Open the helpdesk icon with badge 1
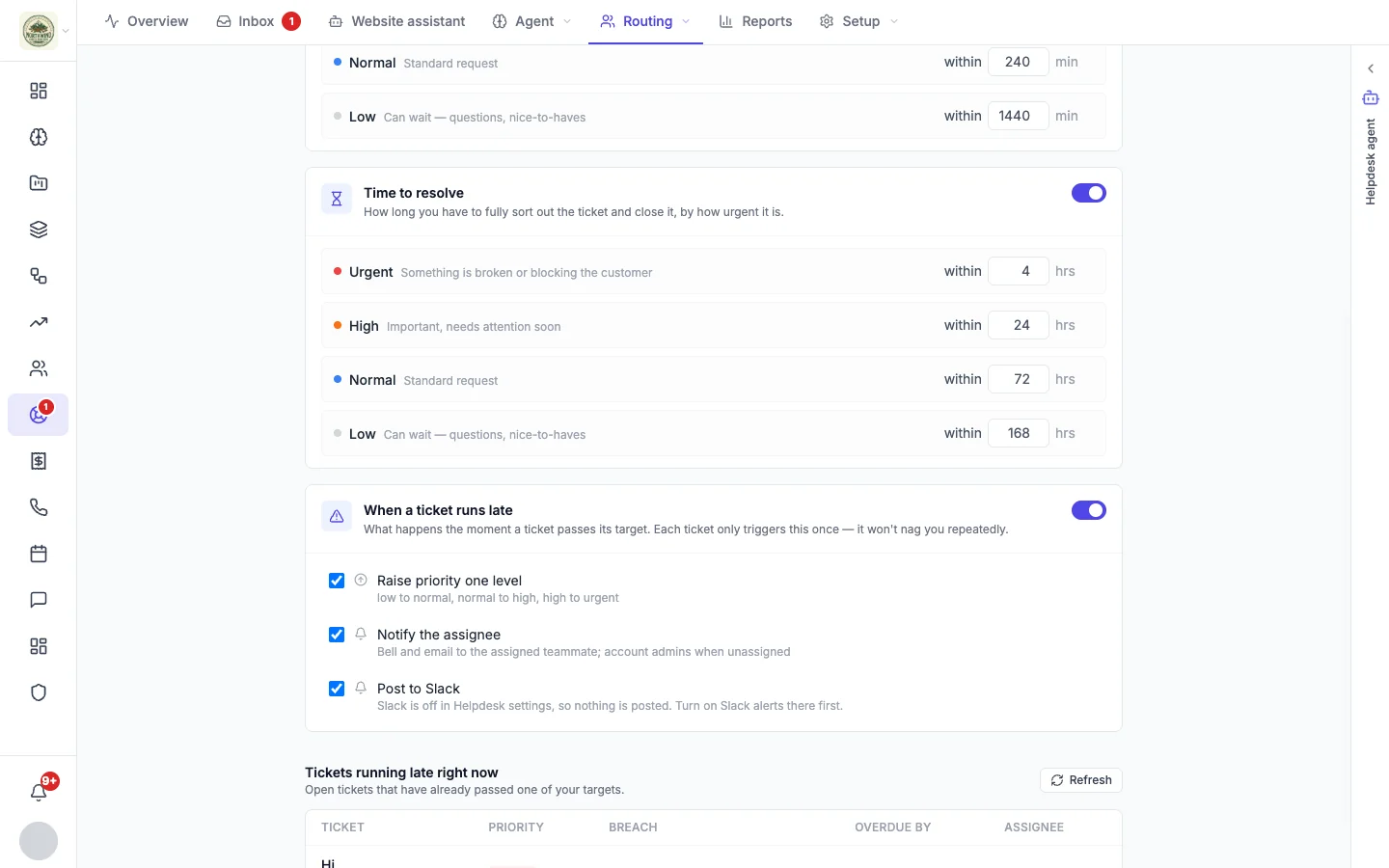The image size is (1389, 868). click(x=39, y=415)
